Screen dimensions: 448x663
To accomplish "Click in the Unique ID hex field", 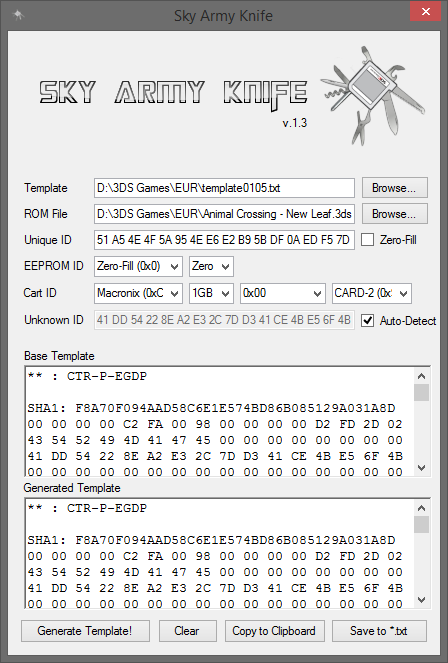I will pyautogui.click(x=224, y=240).
